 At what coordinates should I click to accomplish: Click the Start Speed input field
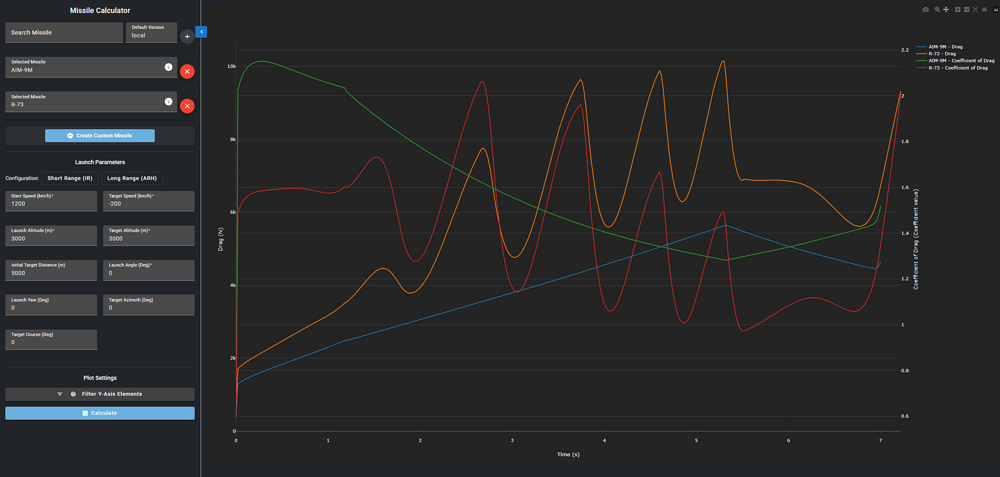[x=51, y=203]
